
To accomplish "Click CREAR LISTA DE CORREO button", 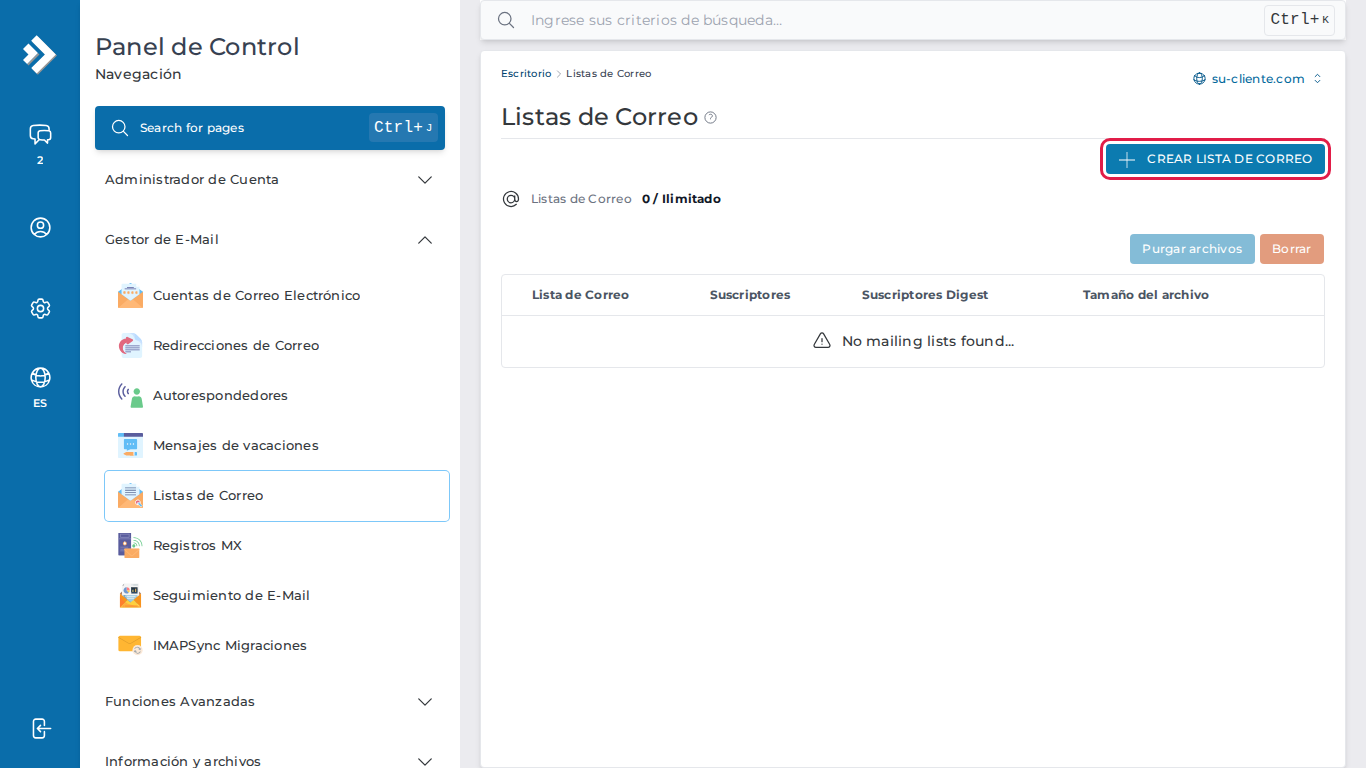I will (x=1215, y=159).
